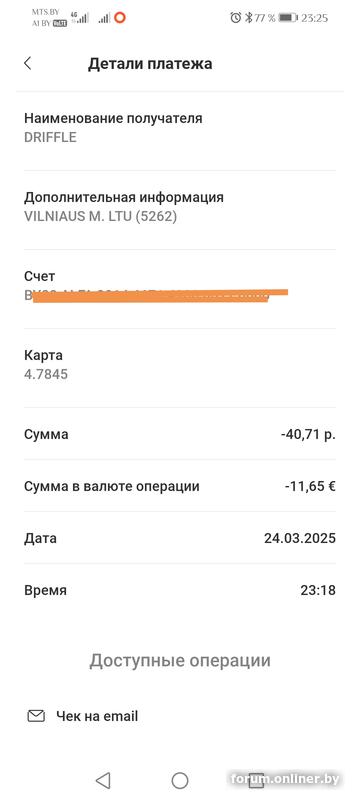Tap the Android recent apps square
The image size is (360, 800).
point(256,780)
